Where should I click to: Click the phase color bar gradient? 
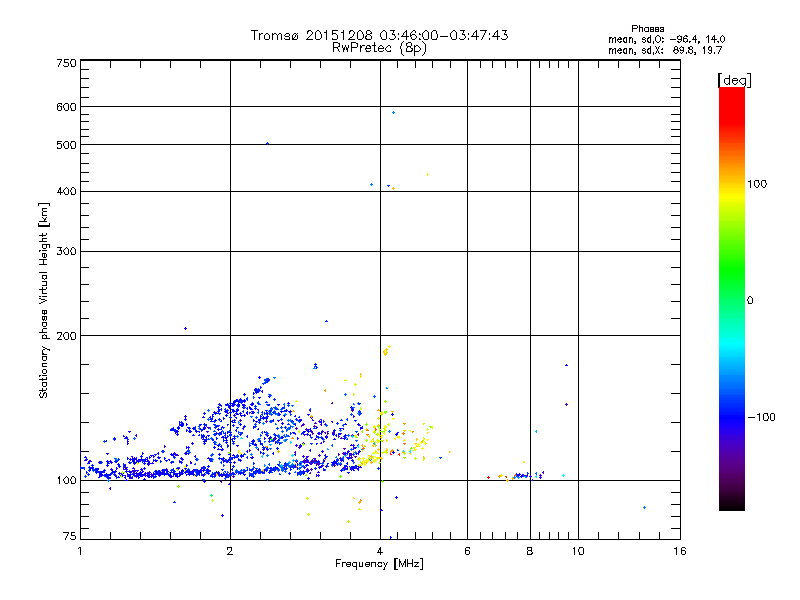pos(732,298)
